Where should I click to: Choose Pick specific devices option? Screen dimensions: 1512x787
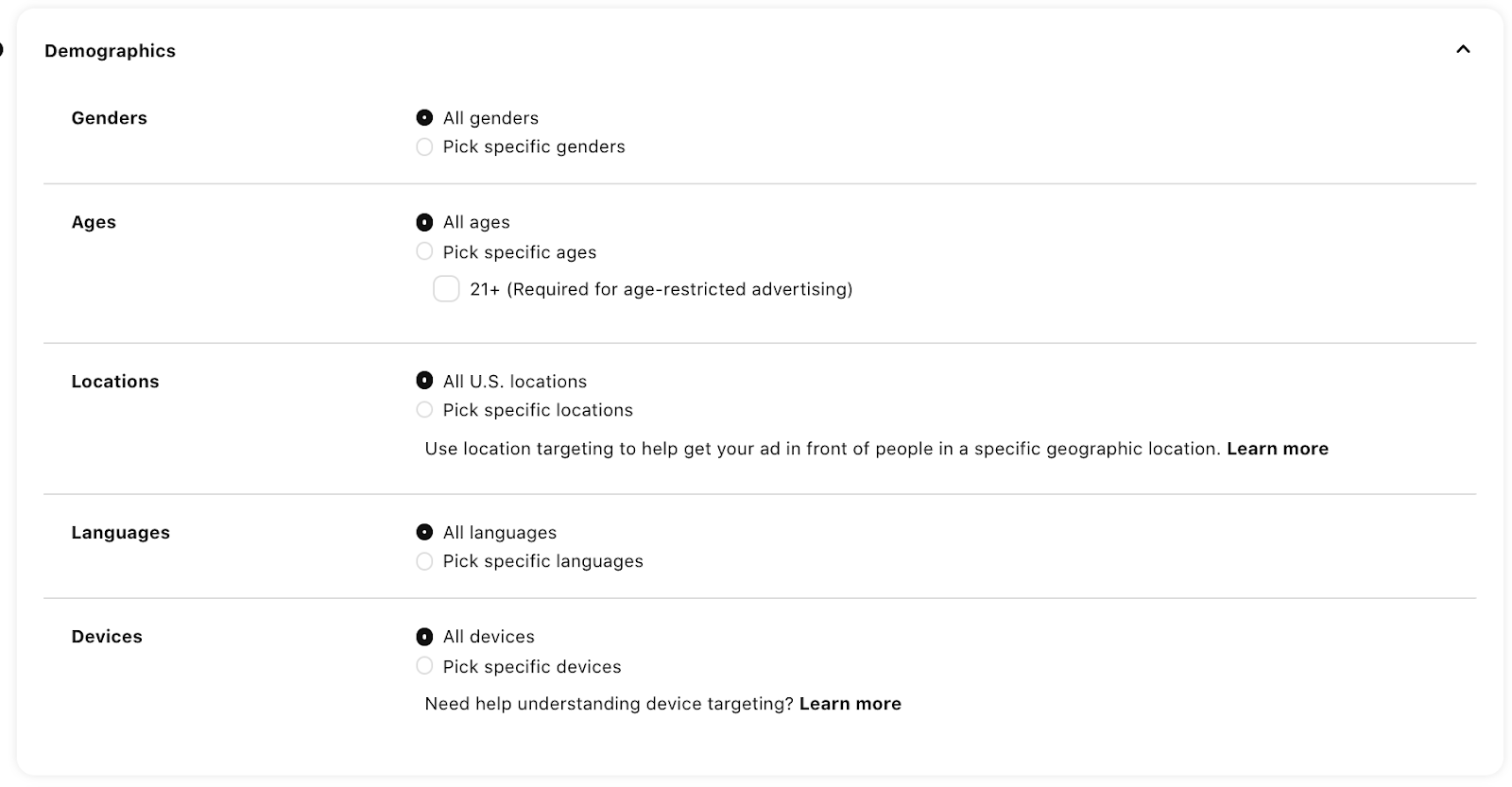424,666
